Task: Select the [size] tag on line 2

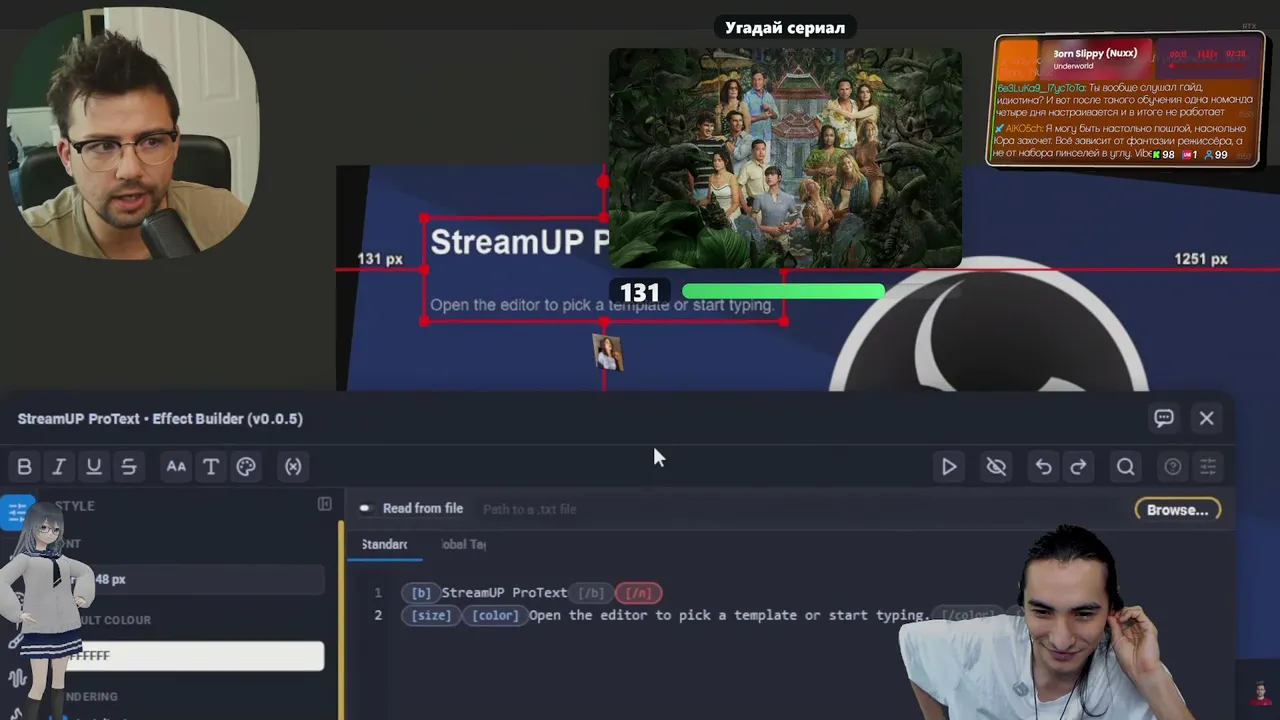Action: click(x=432, y=615)
